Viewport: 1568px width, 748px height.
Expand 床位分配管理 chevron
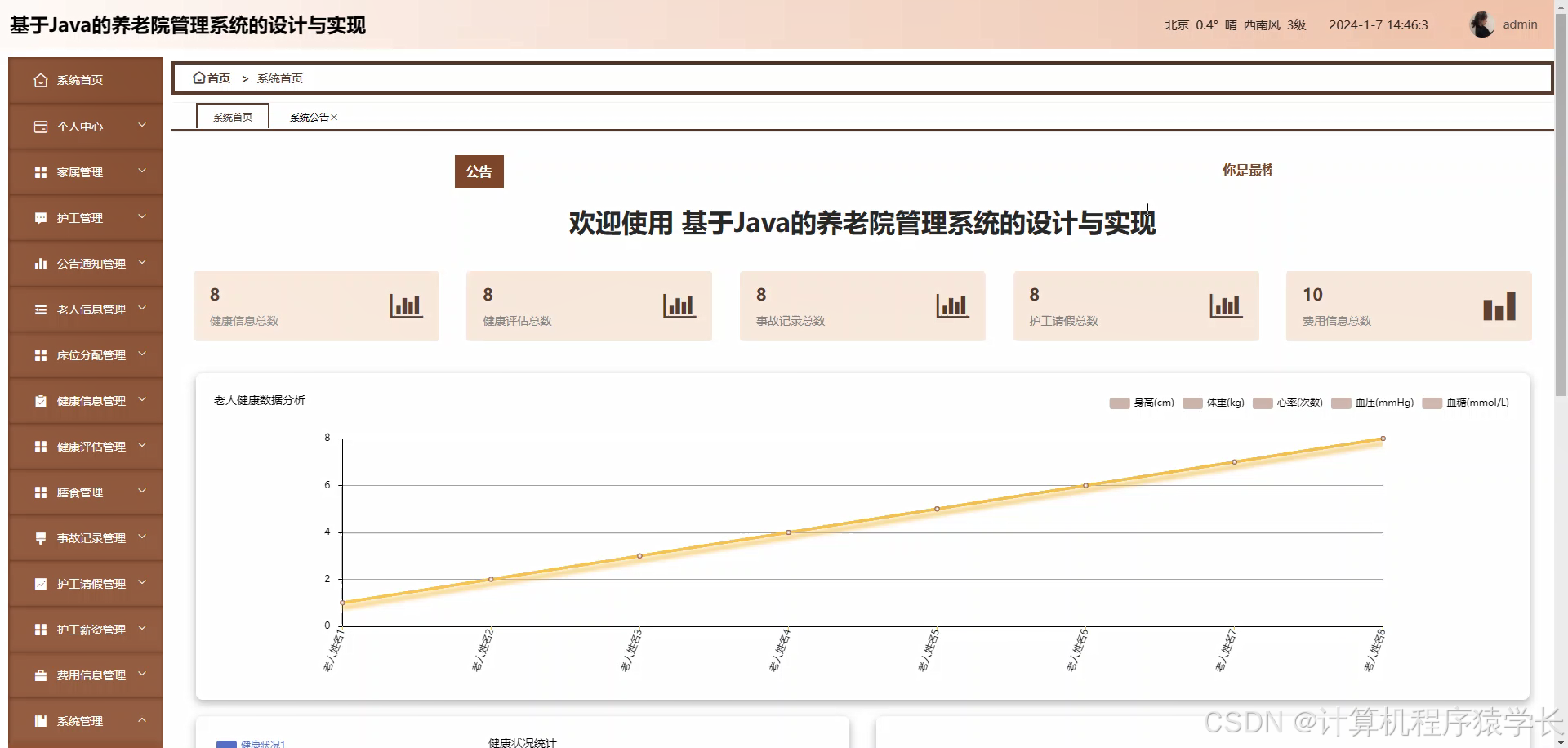(x=142, y=354)
